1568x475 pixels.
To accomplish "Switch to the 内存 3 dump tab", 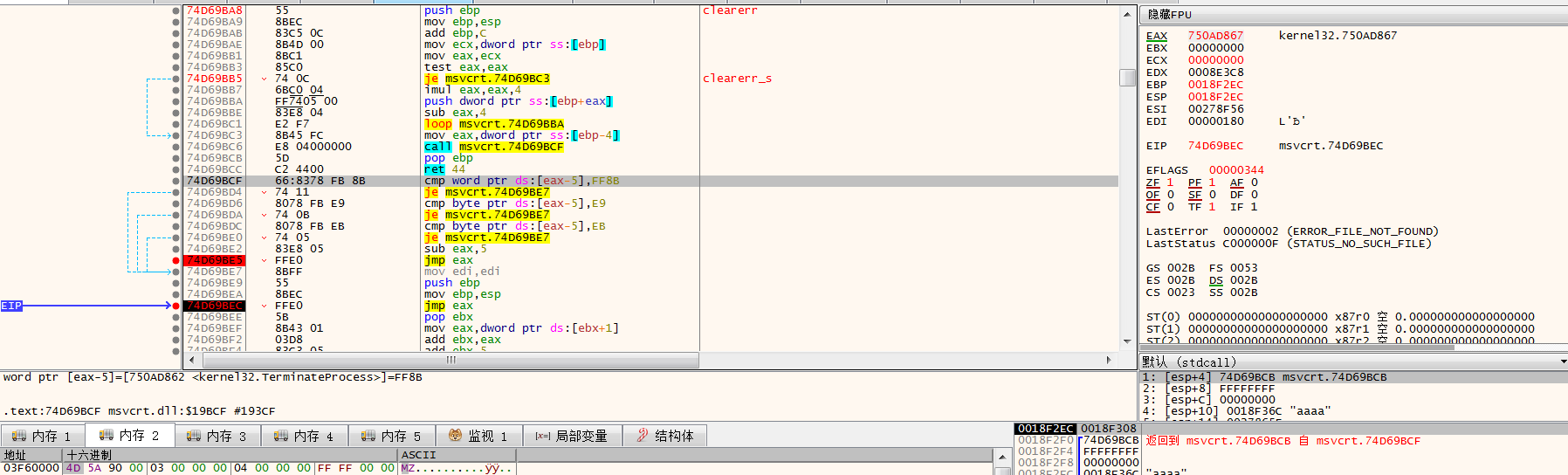I will (217, 436).
